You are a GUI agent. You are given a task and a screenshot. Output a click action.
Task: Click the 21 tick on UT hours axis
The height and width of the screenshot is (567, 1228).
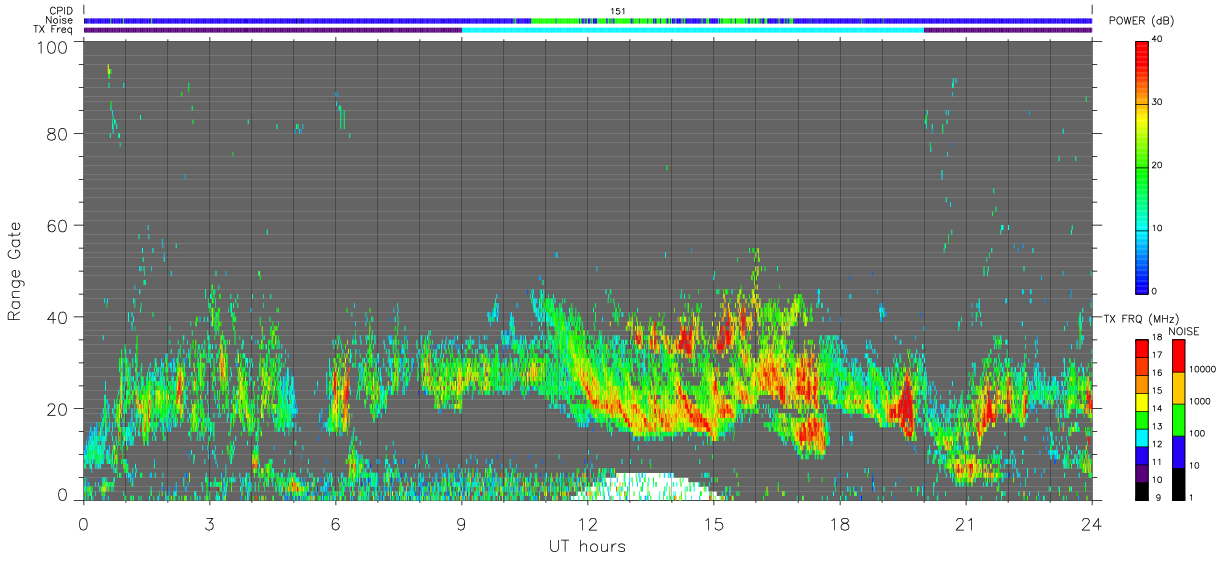pos(965,522)
